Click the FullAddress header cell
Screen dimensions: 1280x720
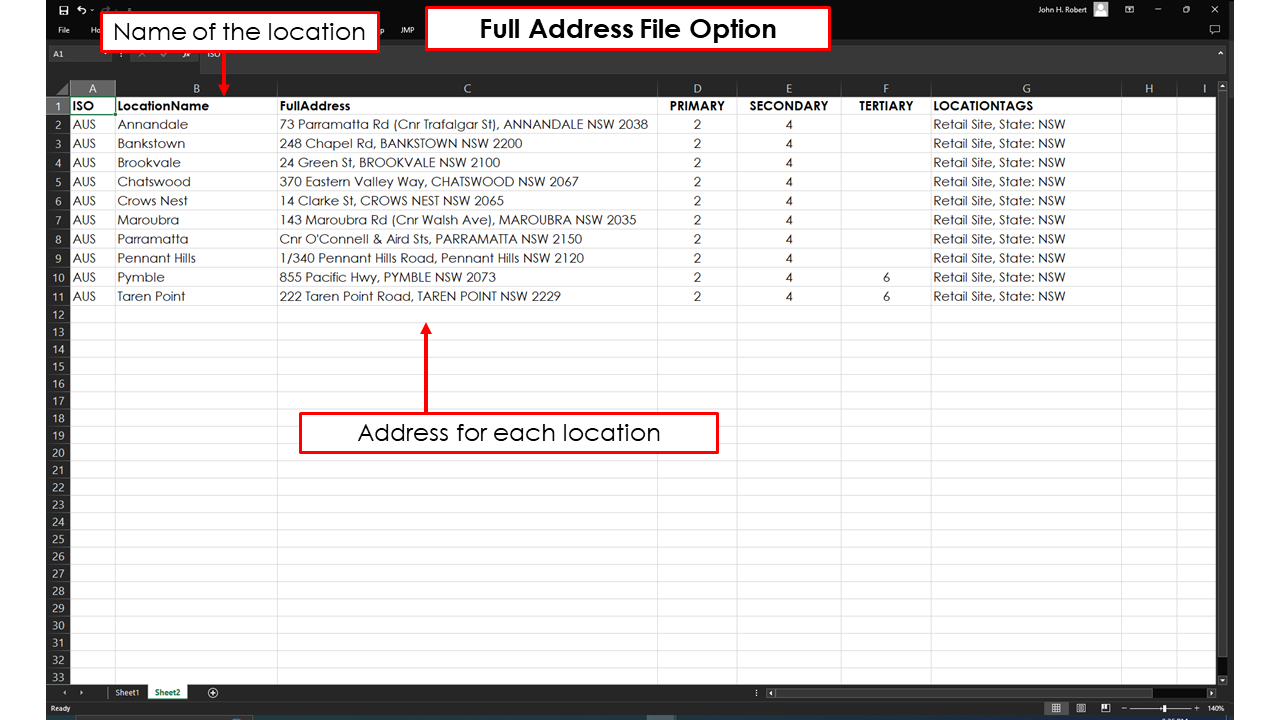(467, 106)
